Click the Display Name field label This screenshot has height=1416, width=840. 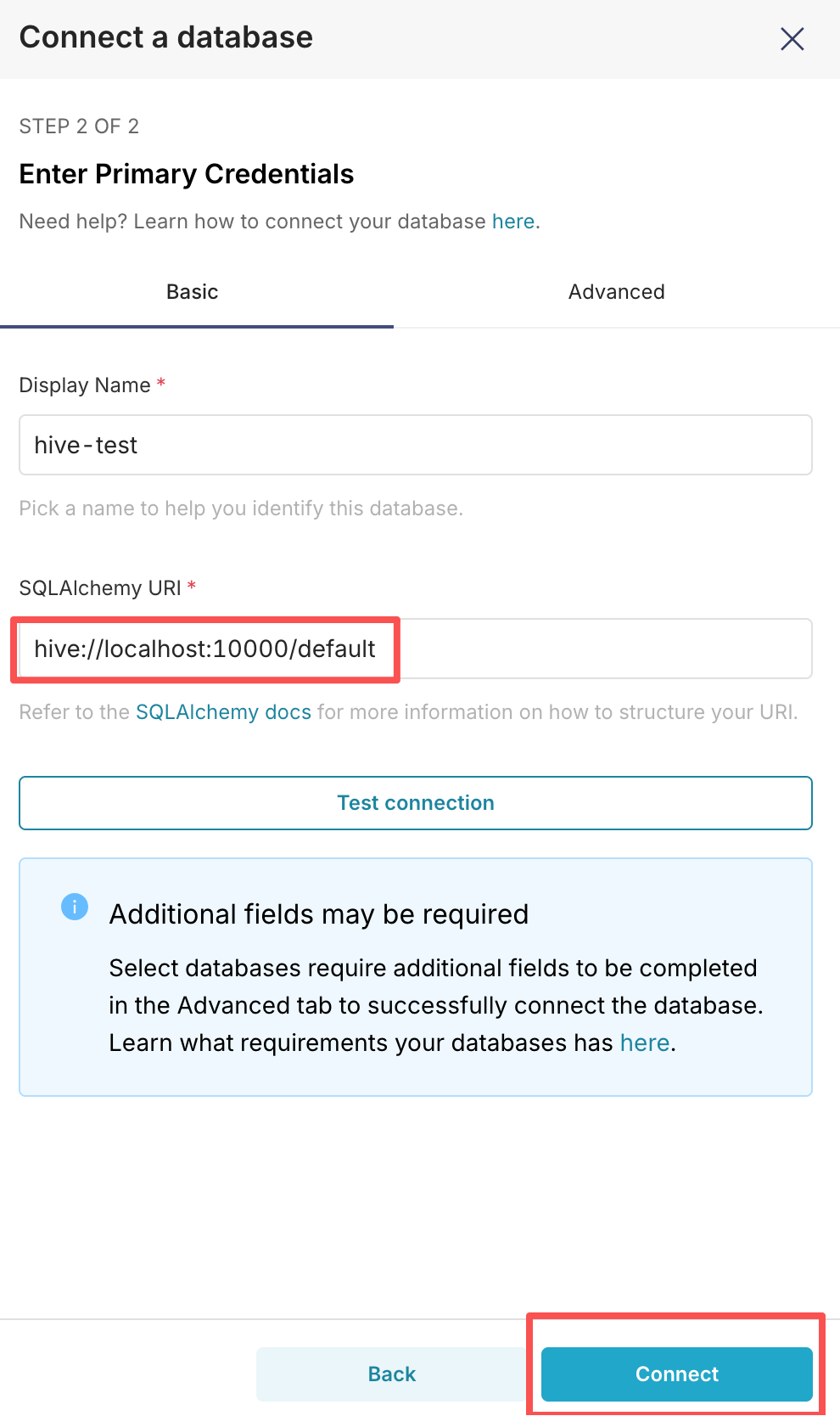(85, 385)
